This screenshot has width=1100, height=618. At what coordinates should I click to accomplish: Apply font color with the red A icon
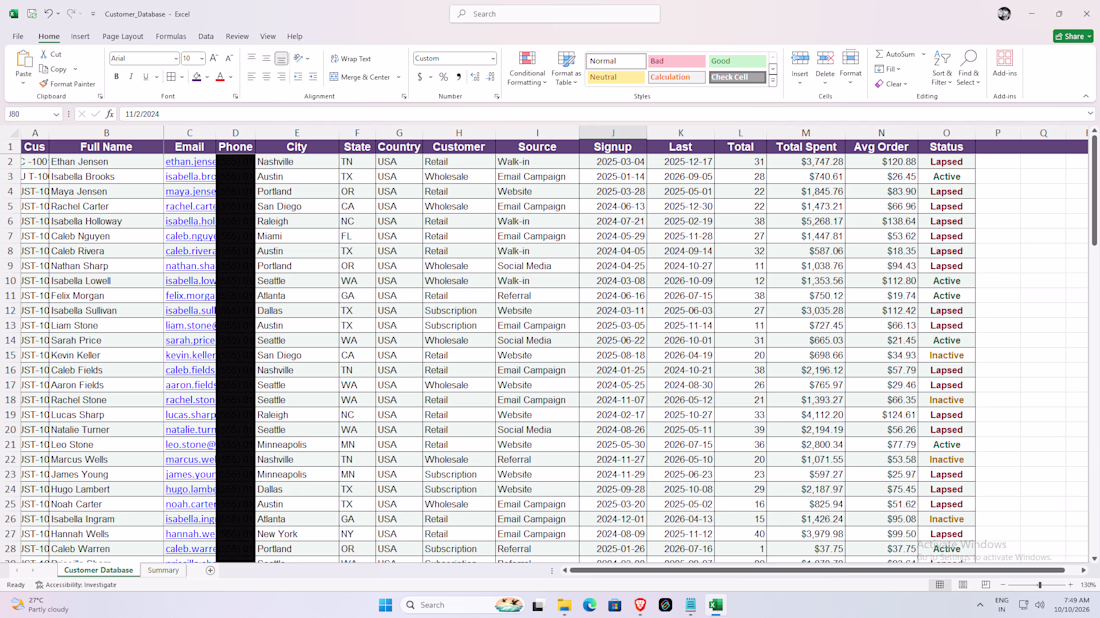coord(220,77)
